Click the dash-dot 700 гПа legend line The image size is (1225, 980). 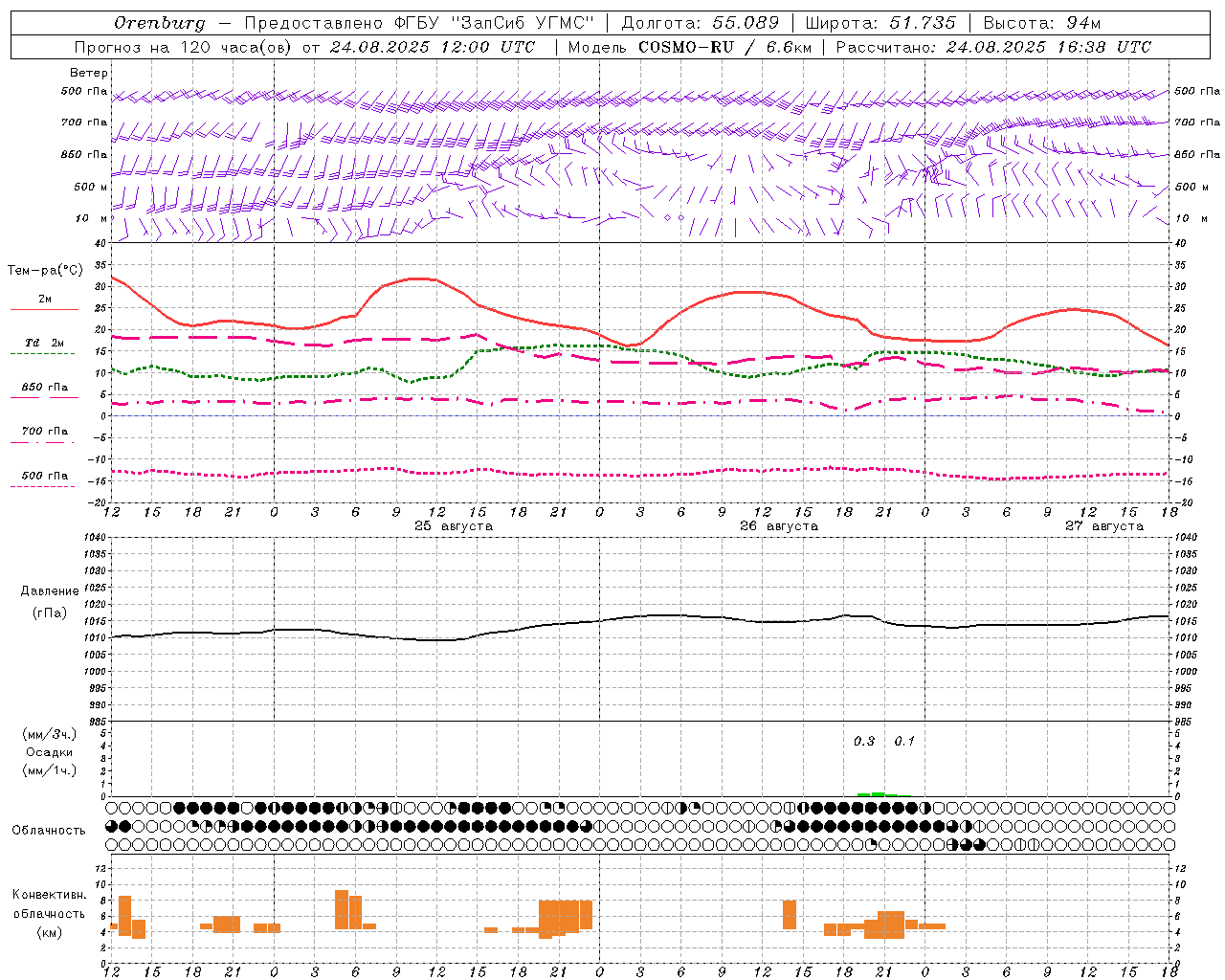(x=42, y=442)
